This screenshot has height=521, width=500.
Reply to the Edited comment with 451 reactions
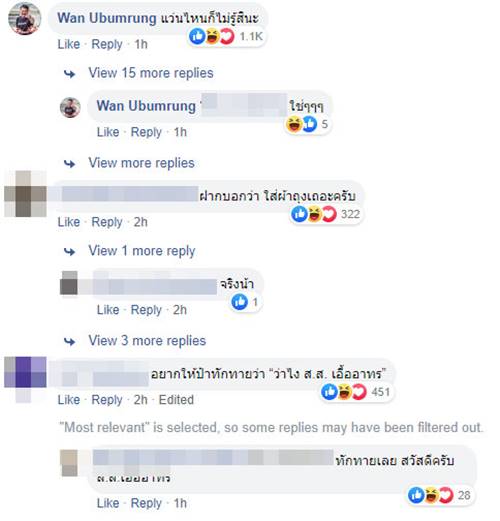pos(107,400)
